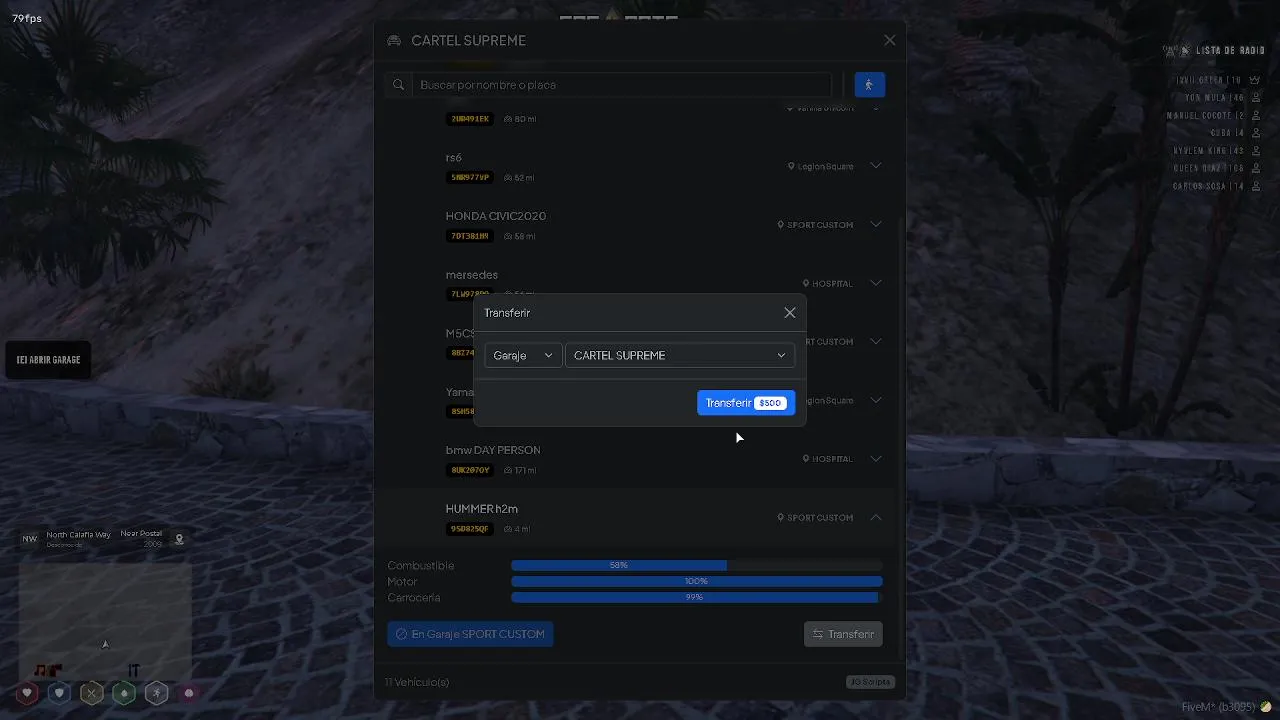
Task: Click the Combustible 58% bar
Action: pyautogui.click(x=697, y=565)
